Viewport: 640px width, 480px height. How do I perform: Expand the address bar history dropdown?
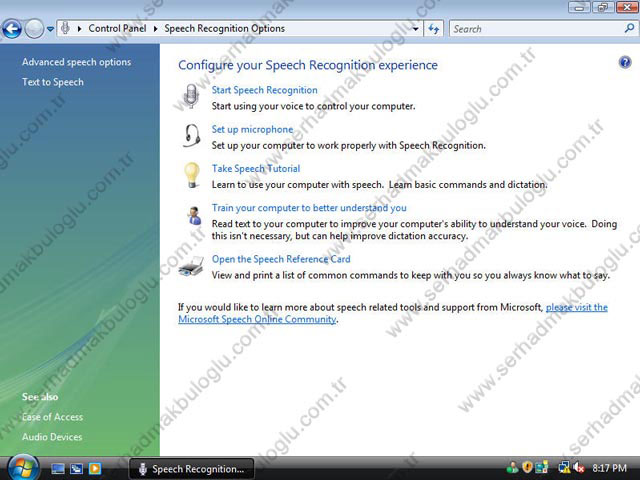click(415, 29)
